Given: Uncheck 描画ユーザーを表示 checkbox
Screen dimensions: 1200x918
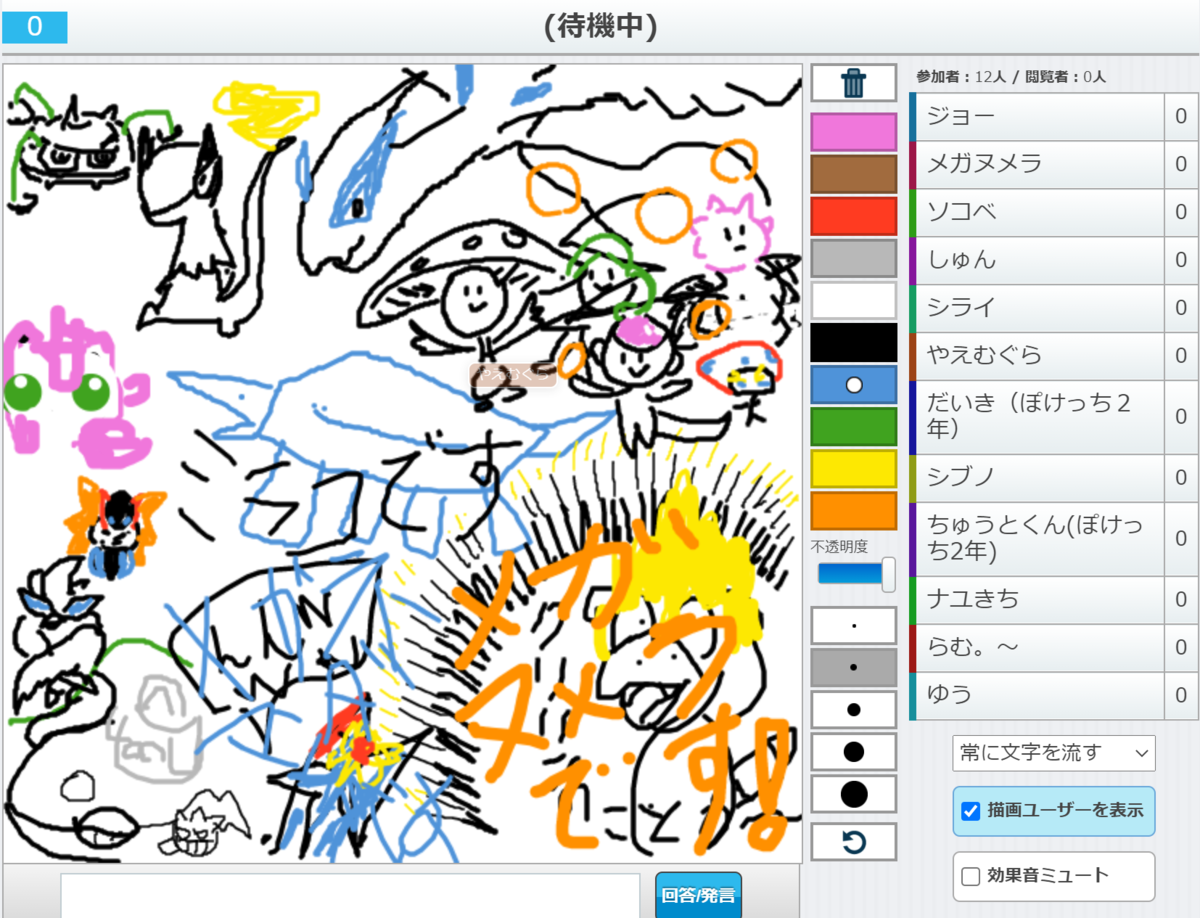Looking at the screenshot, I should pyautogui.click(x=970, y=811).
